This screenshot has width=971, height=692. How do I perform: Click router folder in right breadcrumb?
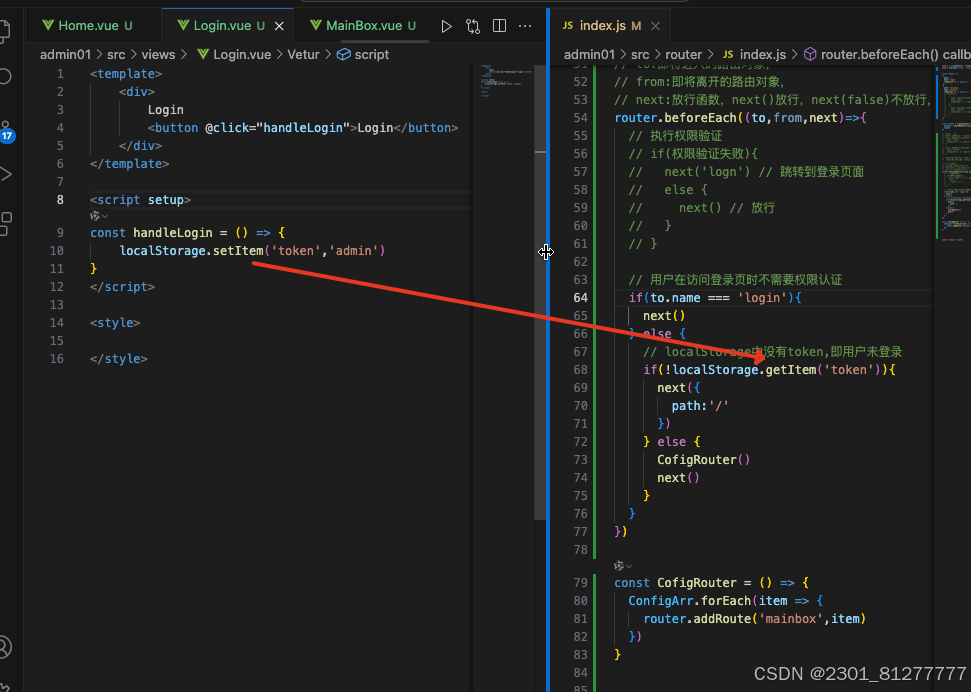click(684, 55)
